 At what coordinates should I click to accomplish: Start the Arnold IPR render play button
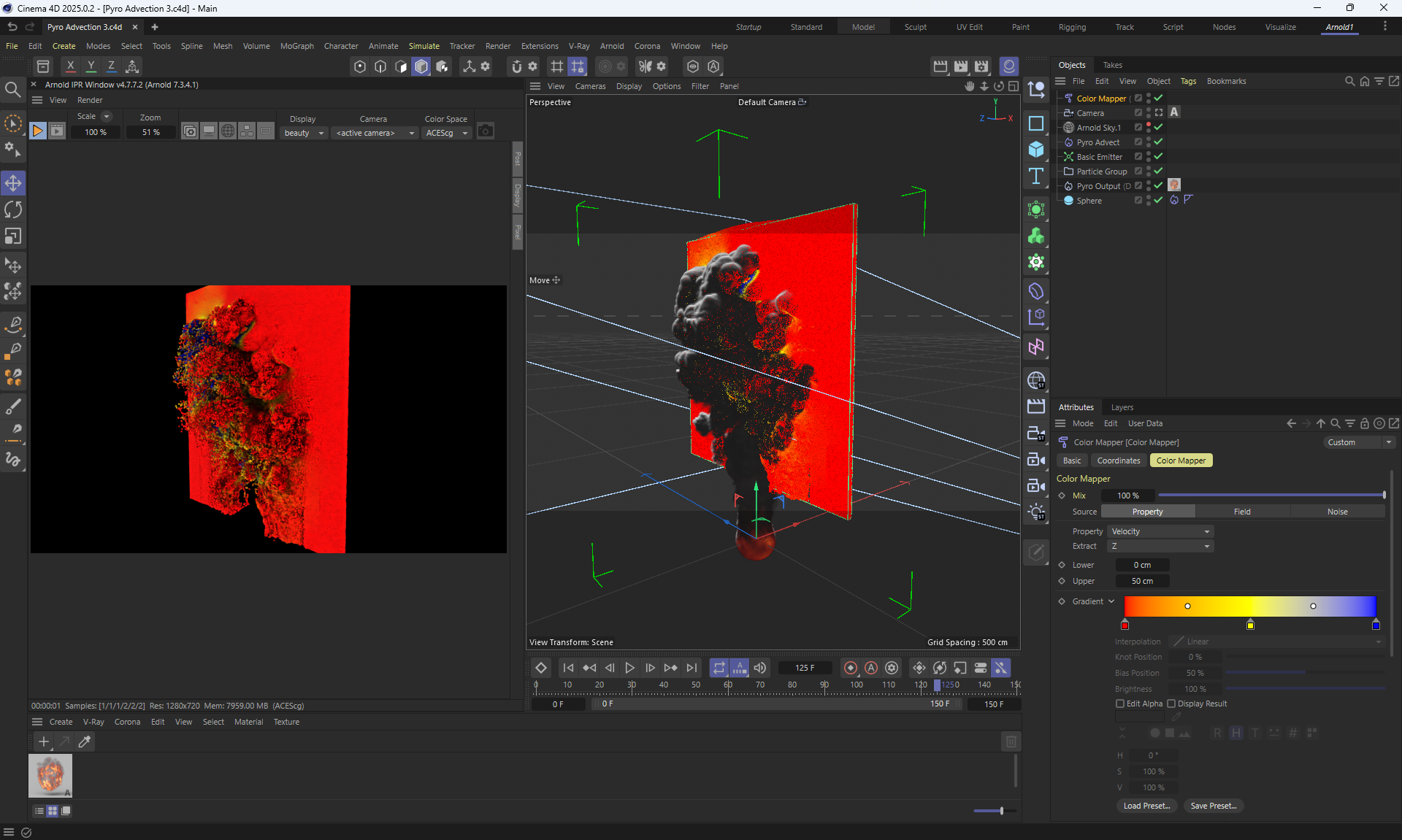pos(37,131)
